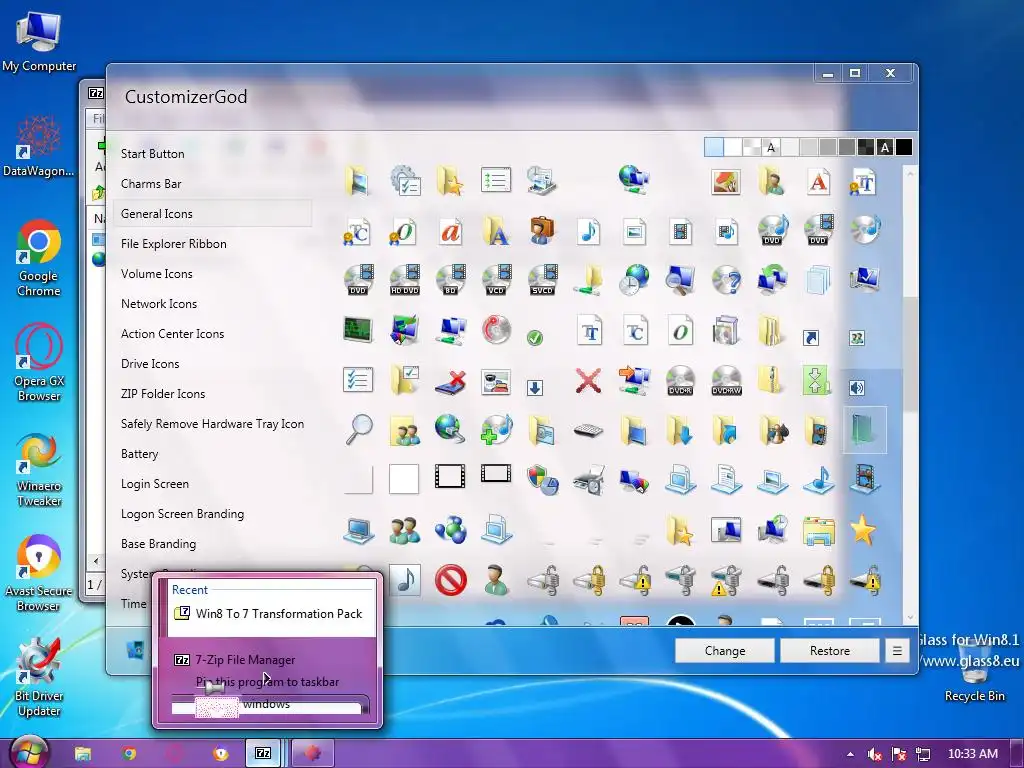Open the Action Center Icons section

tap(172, 334)
